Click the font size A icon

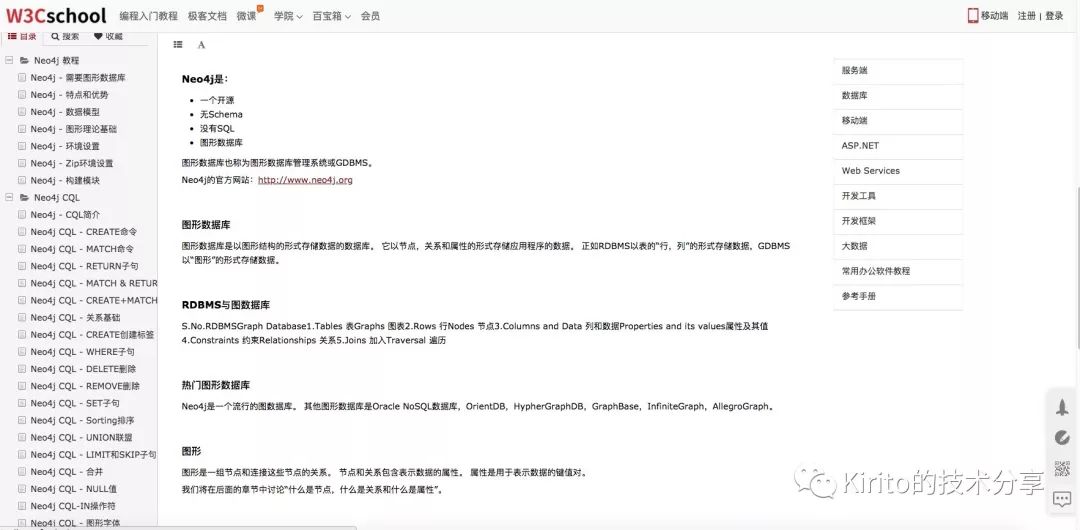[x=201, y=45]
